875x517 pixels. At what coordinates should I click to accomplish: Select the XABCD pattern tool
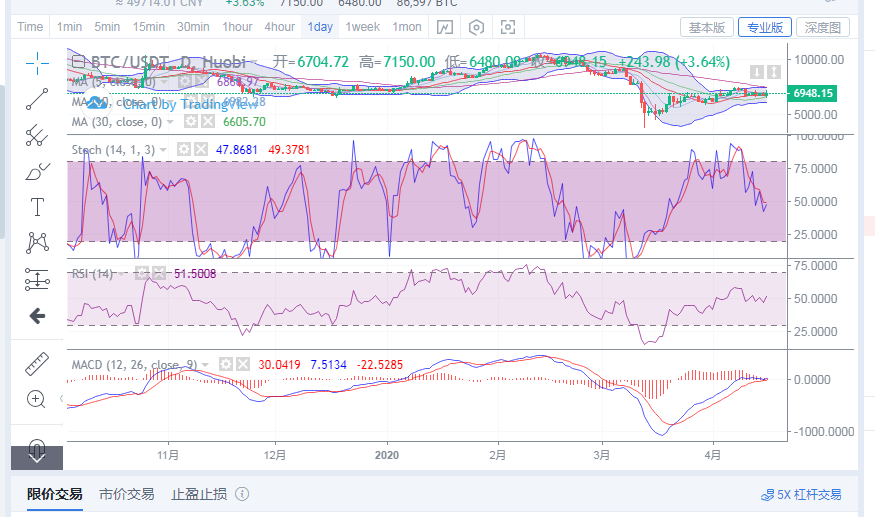click(37, 243)
